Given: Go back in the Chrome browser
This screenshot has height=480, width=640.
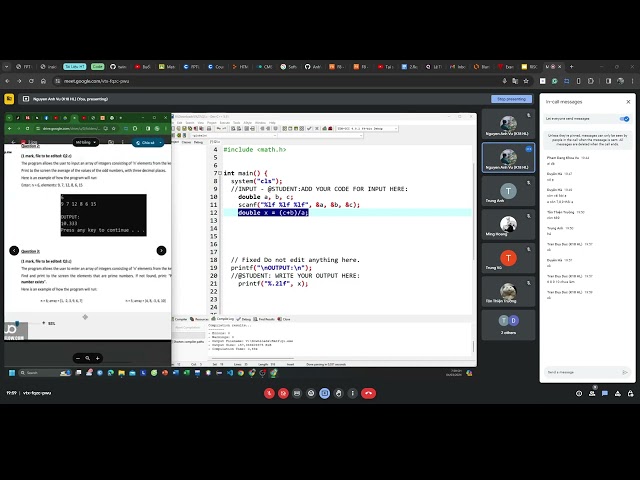Looking at the screenshot, I should click(x=7, y=81).
